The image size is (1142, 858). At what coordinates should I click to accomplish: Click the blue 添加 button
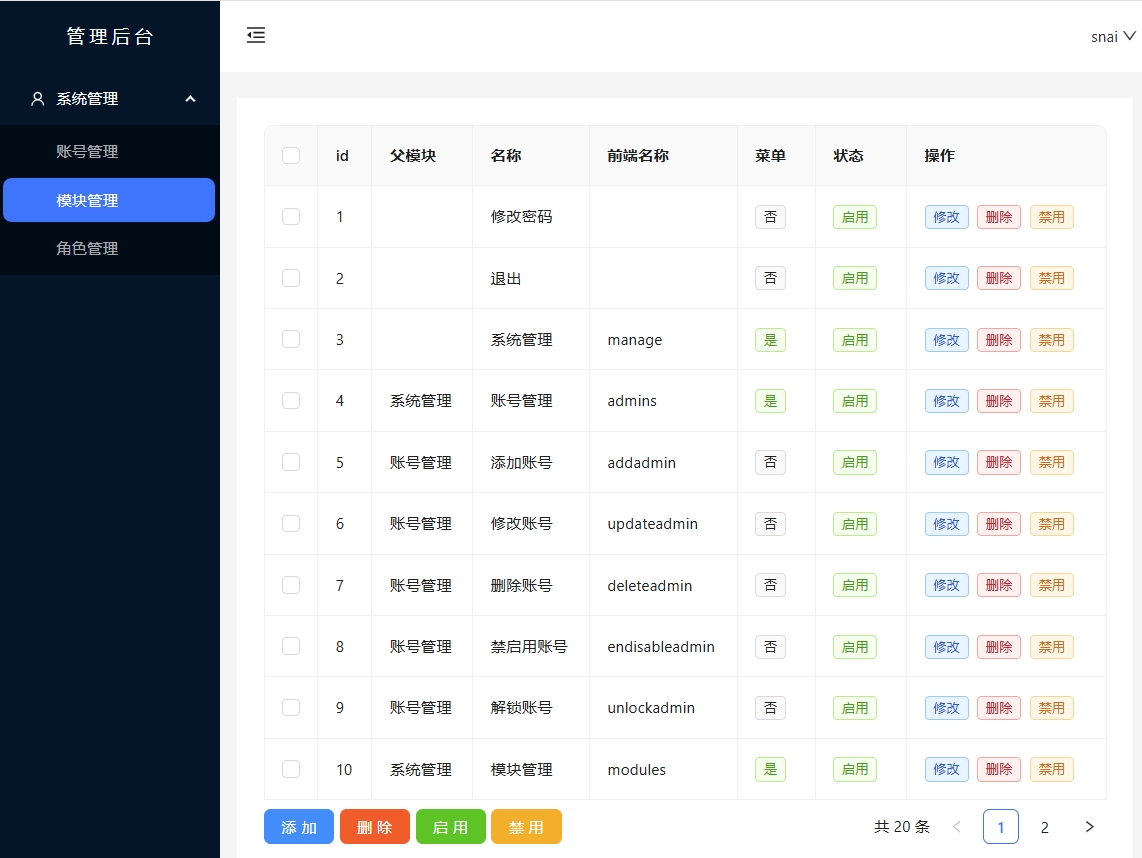coord(299,827)
